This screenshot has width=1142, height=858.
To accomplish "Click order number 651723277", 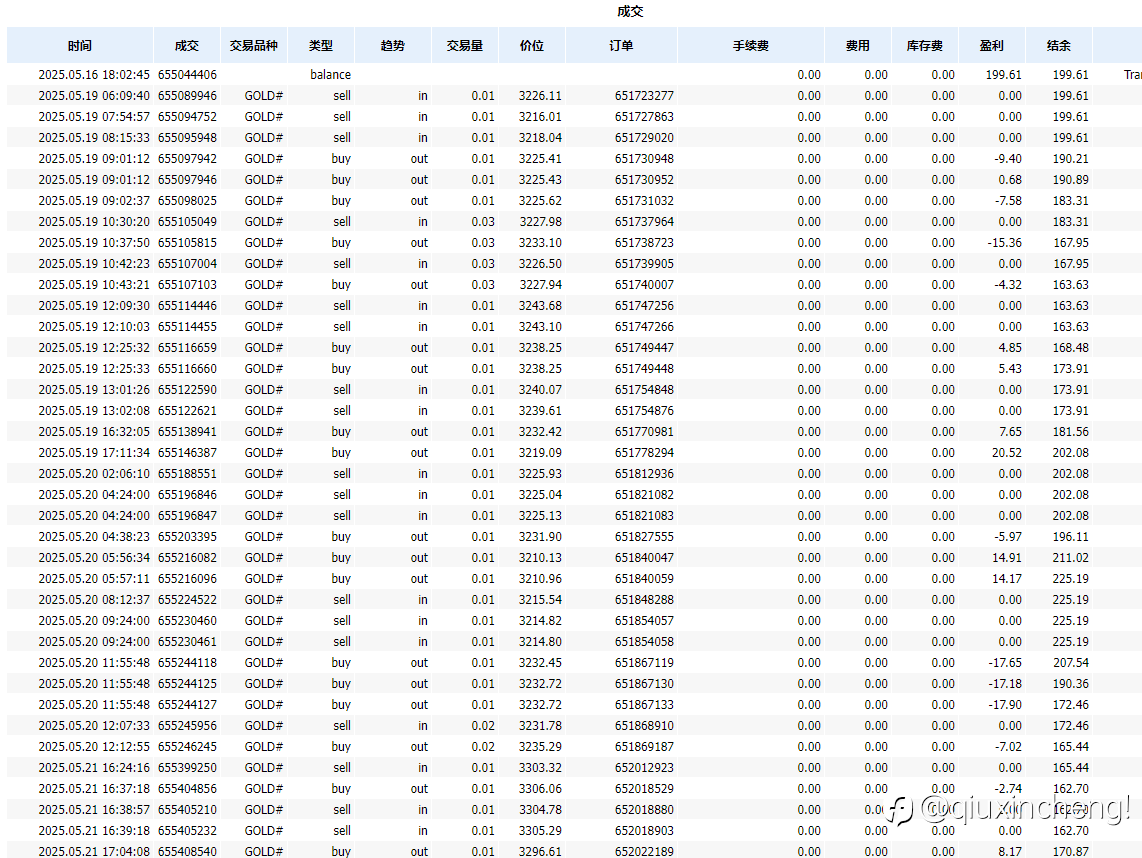I will 644,95.
